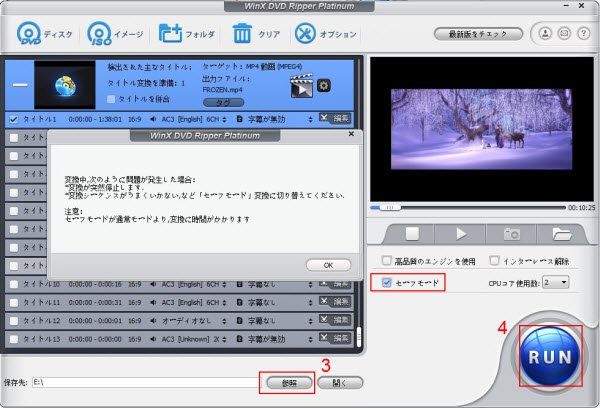Click the Frozen video preview frame

tap(481, 129)
